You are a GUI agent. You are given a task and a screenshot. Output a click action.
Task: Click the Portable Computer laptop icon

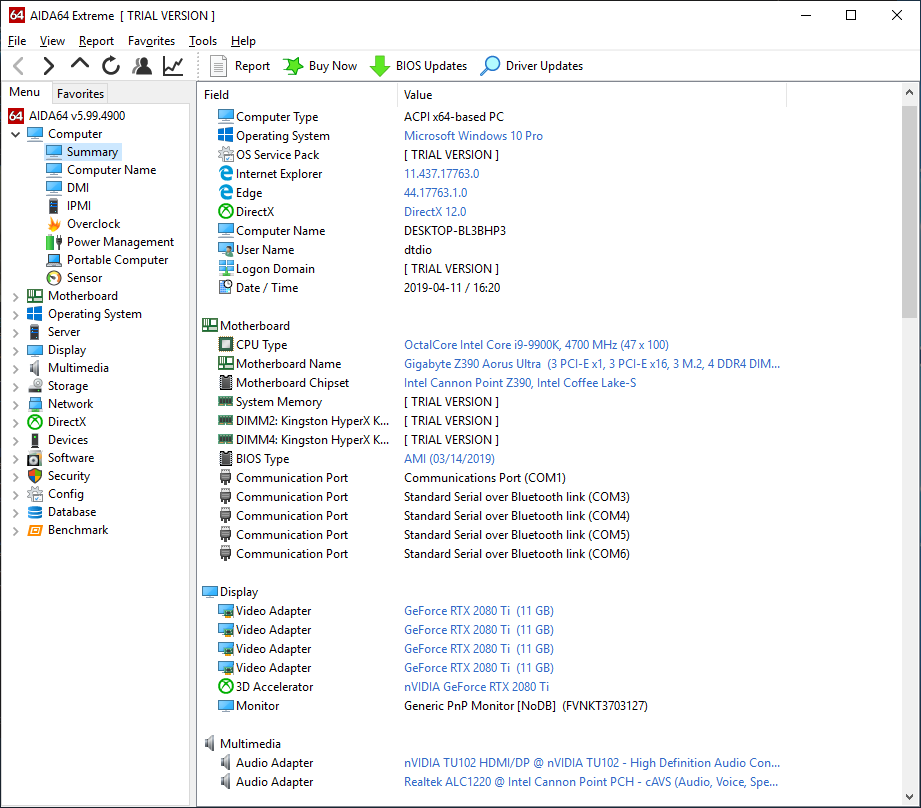coord(54,260)
